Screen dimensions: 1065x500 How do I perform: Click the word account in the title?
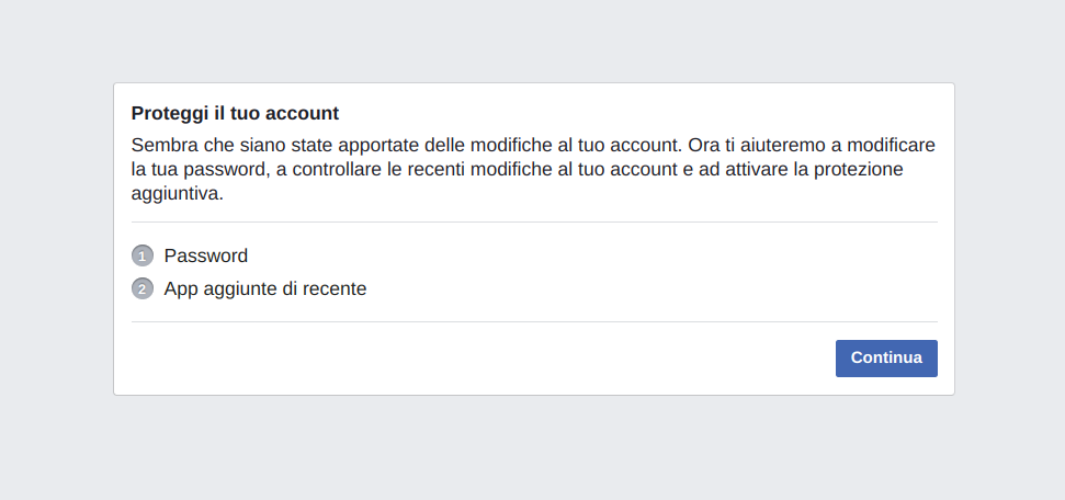(302, 113)
